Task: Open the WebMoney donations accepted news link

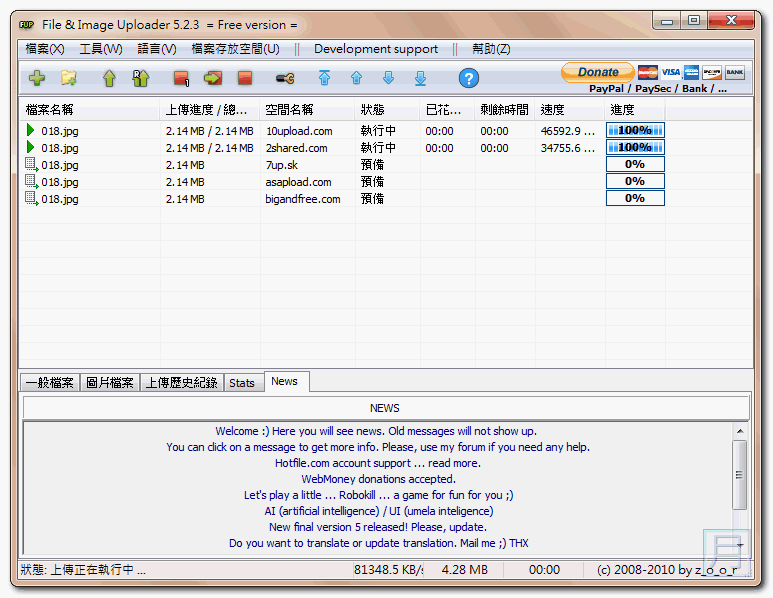Action: point(379,479)
